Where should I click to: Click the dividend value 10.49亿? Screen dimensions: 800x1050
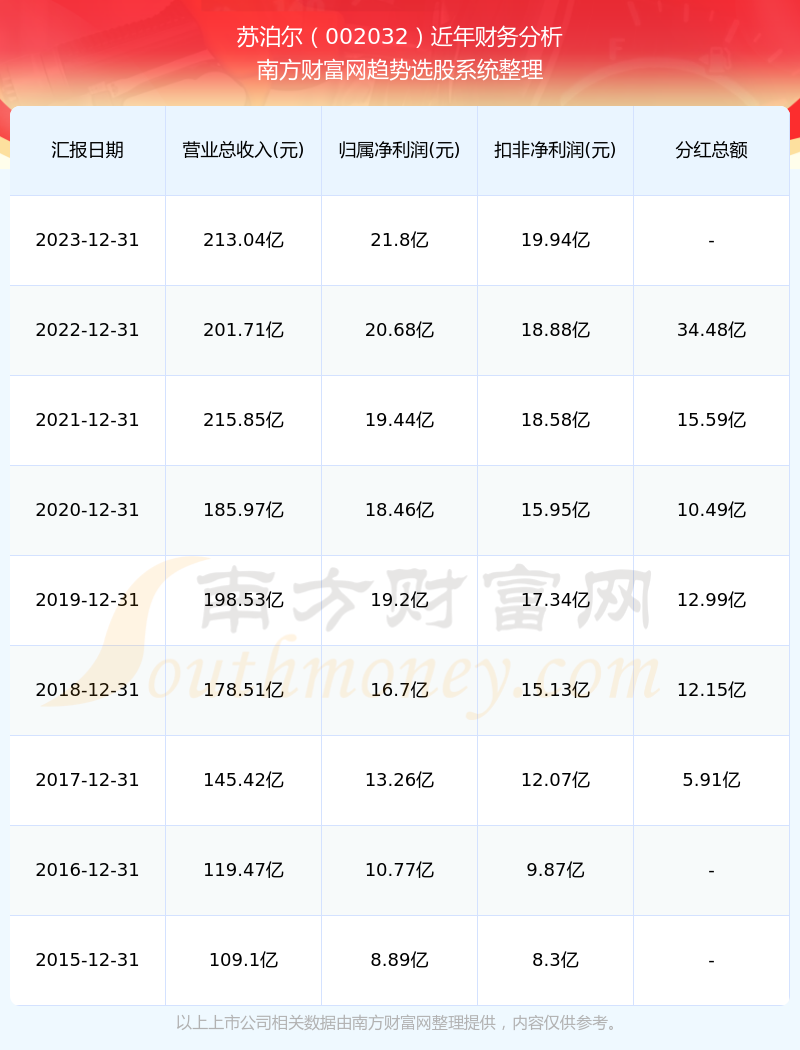712,510
